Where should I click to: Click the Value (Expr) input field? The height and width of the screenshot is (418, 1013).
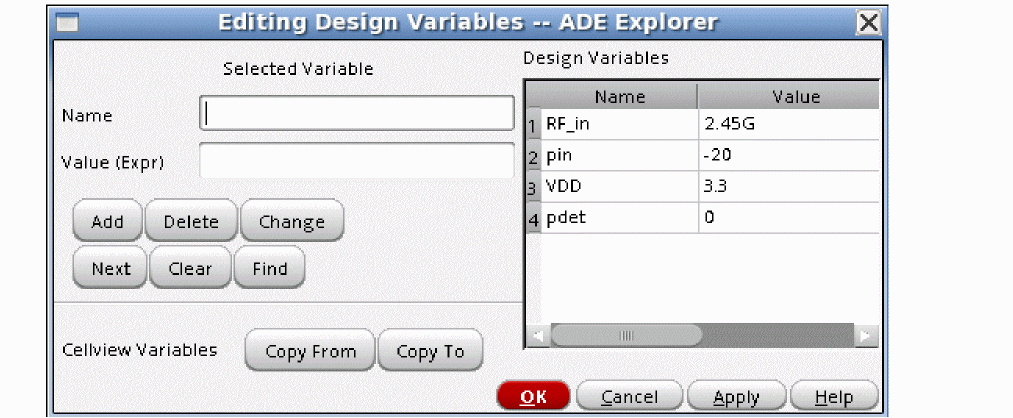point(357,160)
